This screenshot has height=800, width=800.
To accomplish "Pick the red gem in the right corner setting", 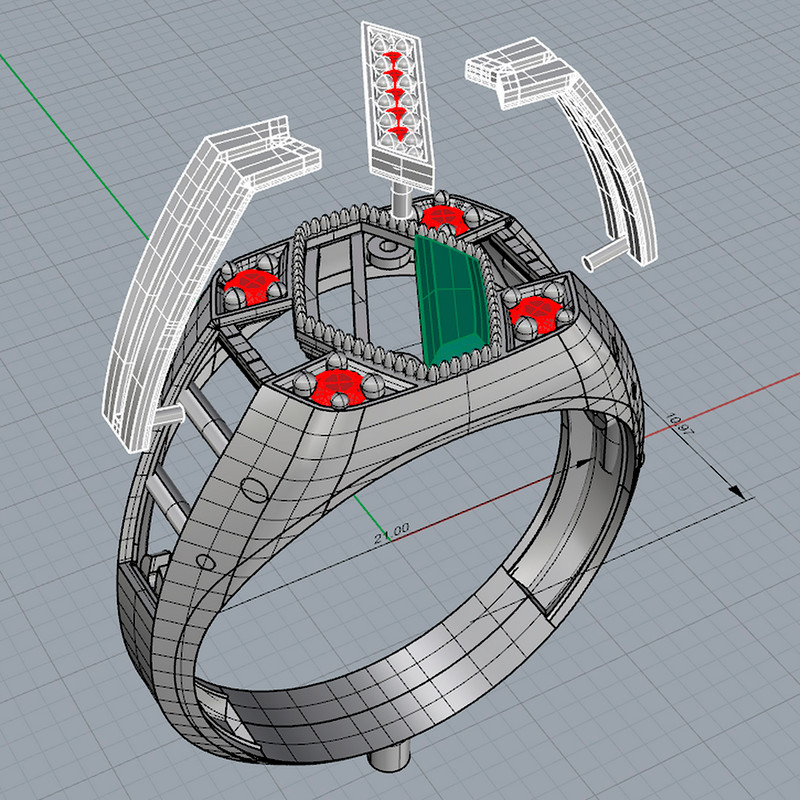I will (x=535, y=311).
